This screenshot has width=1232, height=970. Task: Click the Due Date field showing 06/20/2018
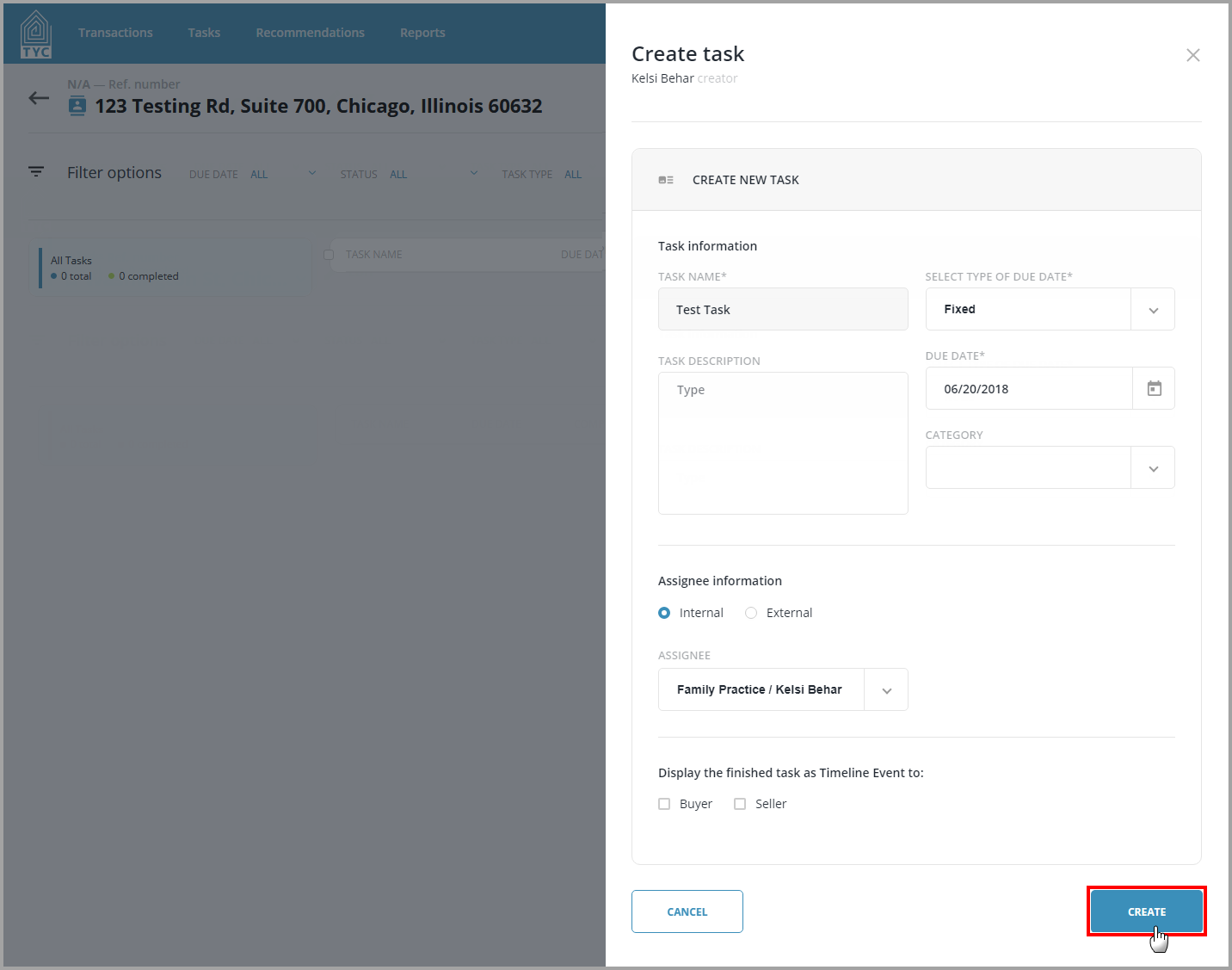click(x=1029, y=388)
